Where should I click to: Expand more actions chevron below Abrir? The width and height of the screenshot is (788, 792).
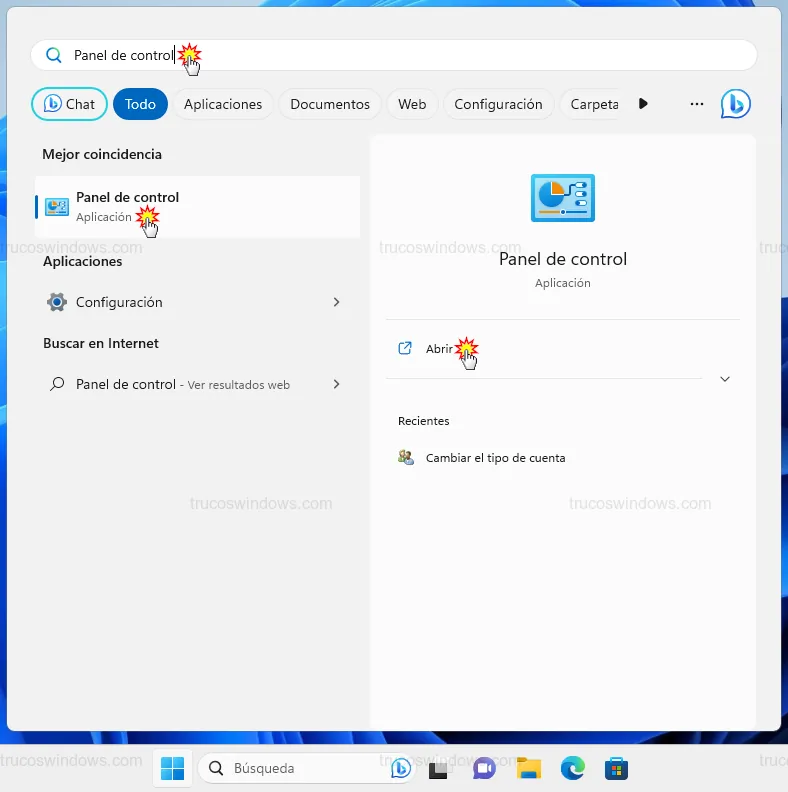tap(725, 379)
